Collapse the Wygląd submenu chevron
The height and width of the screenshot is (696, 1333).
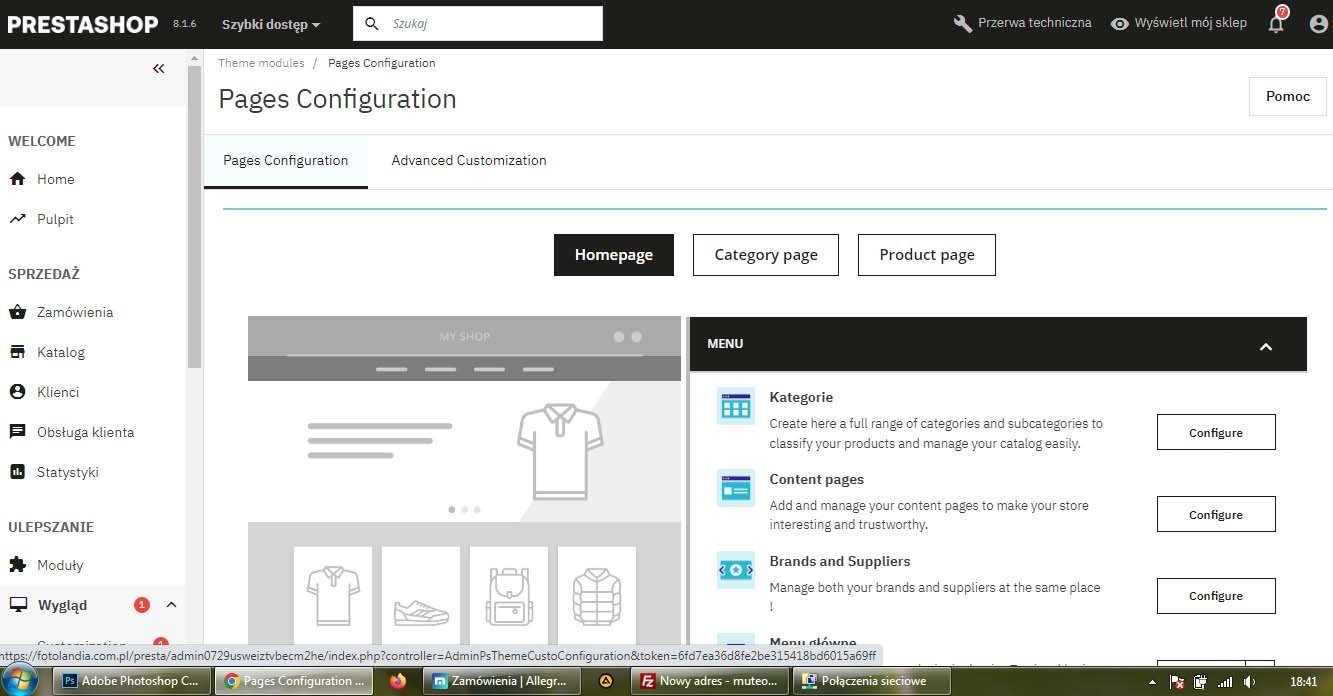point(171,605)
